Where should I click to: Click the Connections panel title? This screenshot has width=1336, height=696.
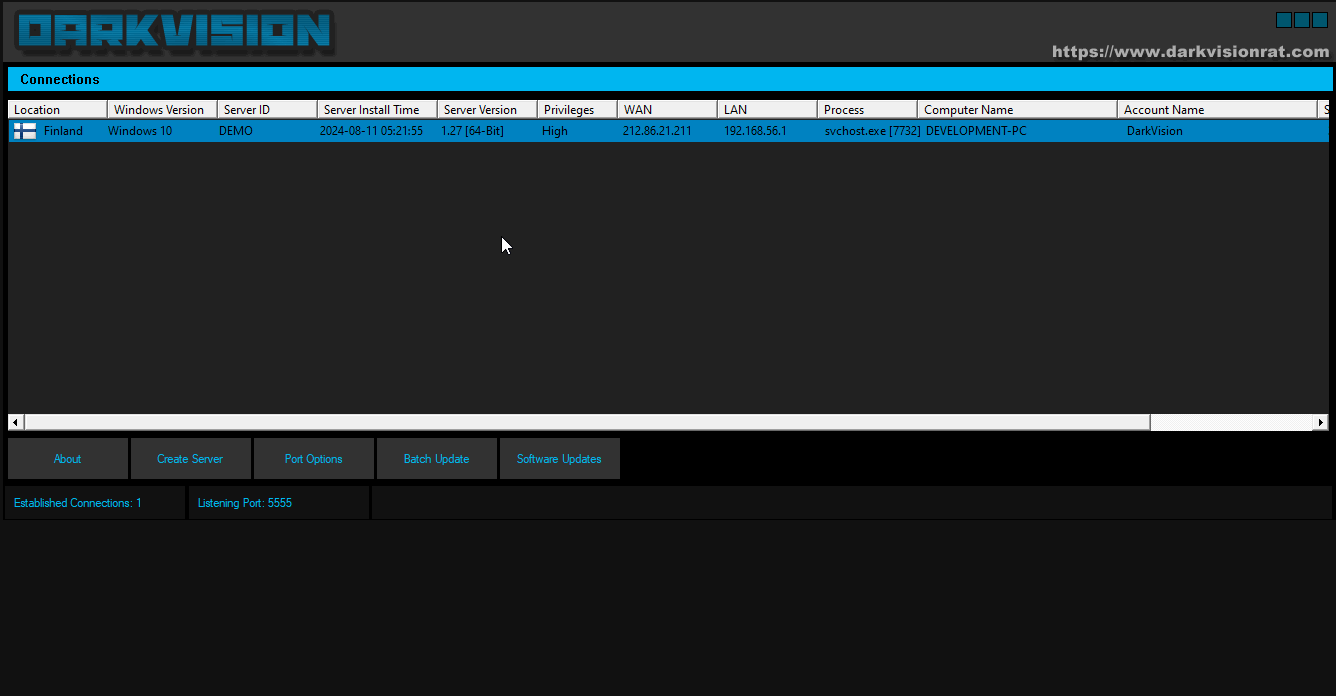click(x=60, y=79)
